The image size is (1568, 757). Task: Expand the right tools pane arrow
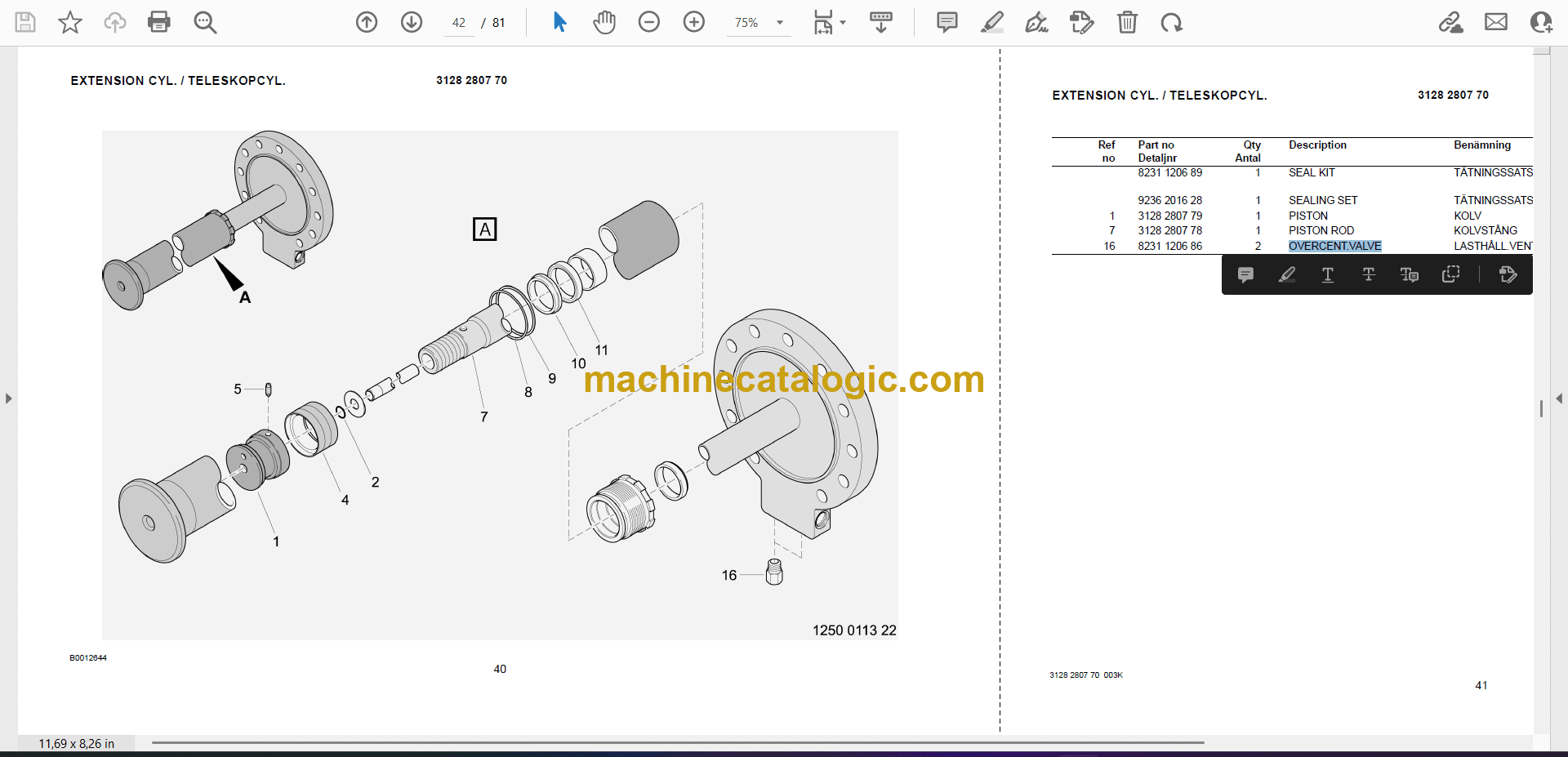click(x=1559, y=399)
